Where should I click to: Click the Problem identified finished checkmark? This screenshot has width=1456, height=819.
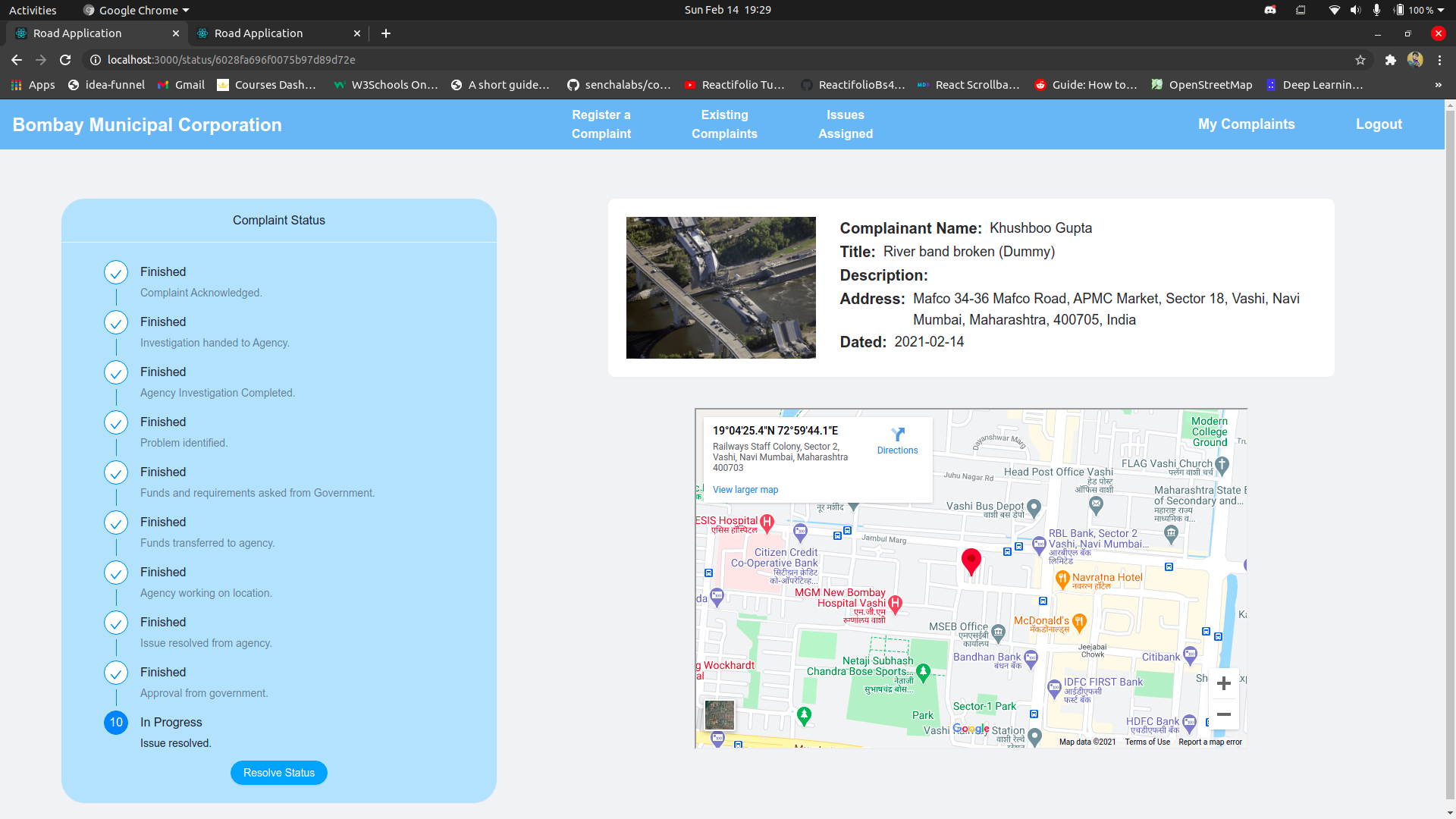pos(116,422)
